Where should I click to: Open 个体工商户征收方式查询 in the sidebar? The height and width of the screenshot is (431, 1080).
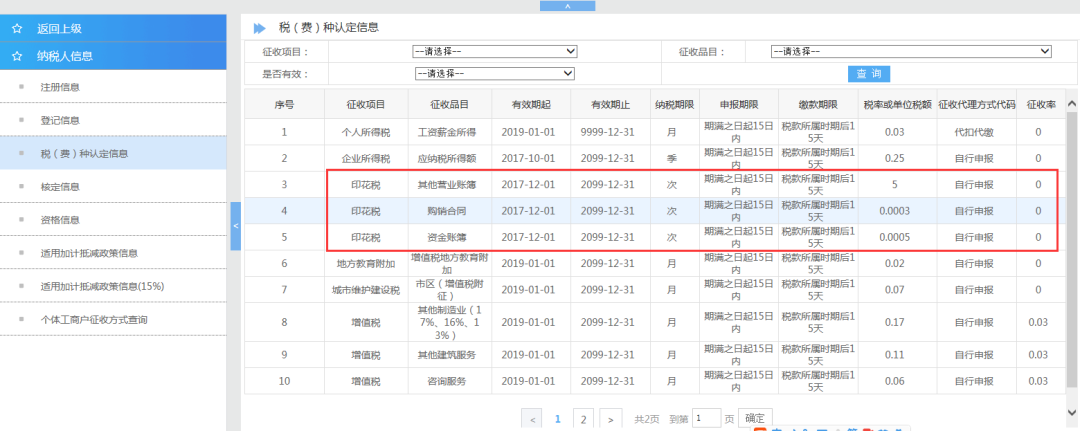click(x=113, y=319)
